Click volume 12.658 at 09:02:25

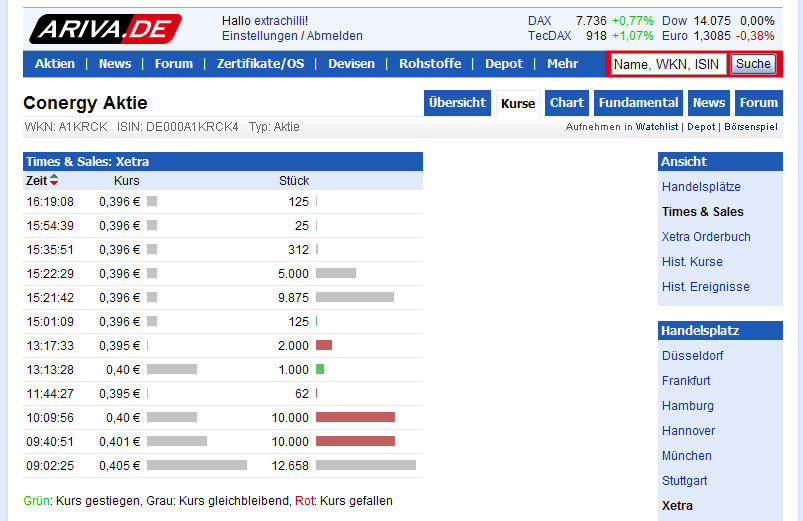point(290,466)
